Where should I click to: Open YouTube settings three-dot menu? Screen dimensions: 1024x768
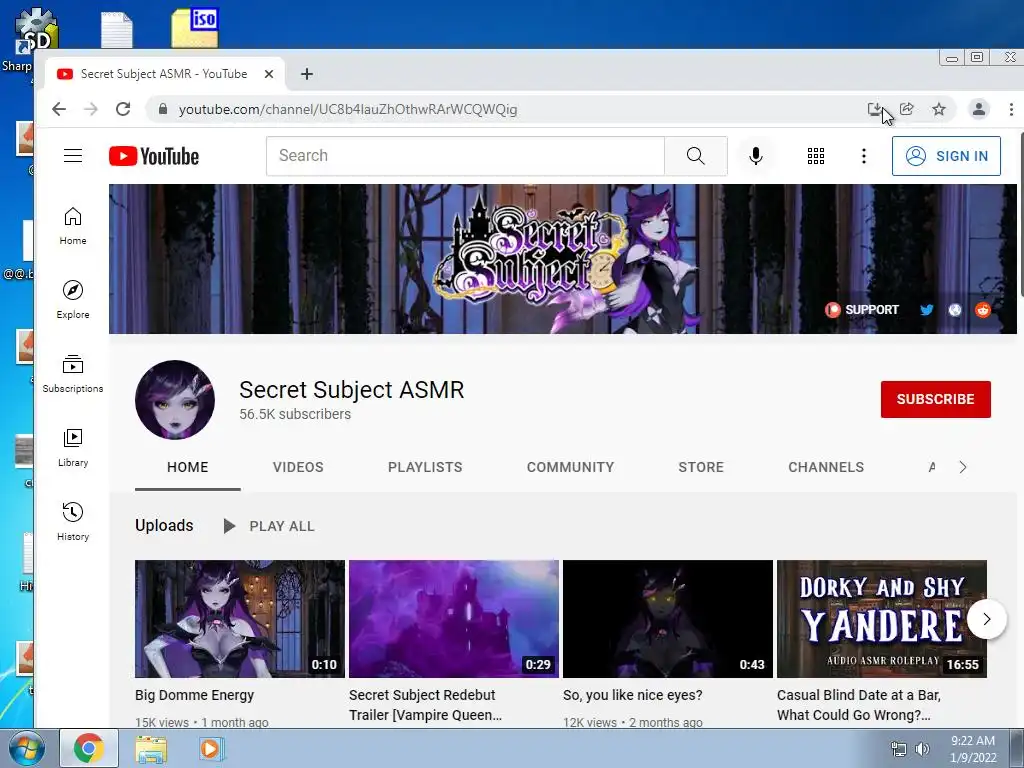(x=863, y=155)
